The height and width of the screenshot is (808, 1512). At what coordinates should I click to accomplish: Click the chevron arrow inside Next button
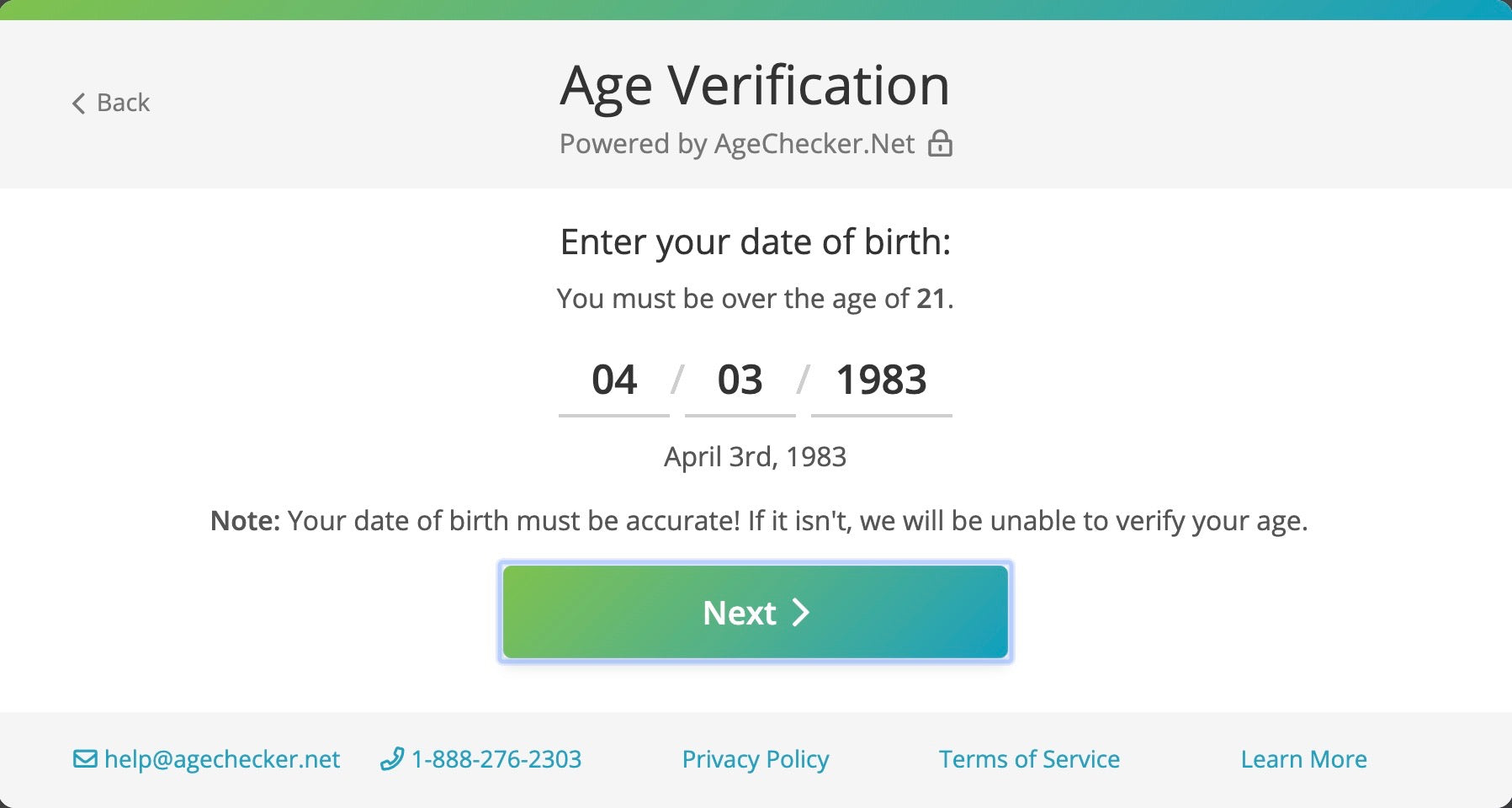click(800, 613)
